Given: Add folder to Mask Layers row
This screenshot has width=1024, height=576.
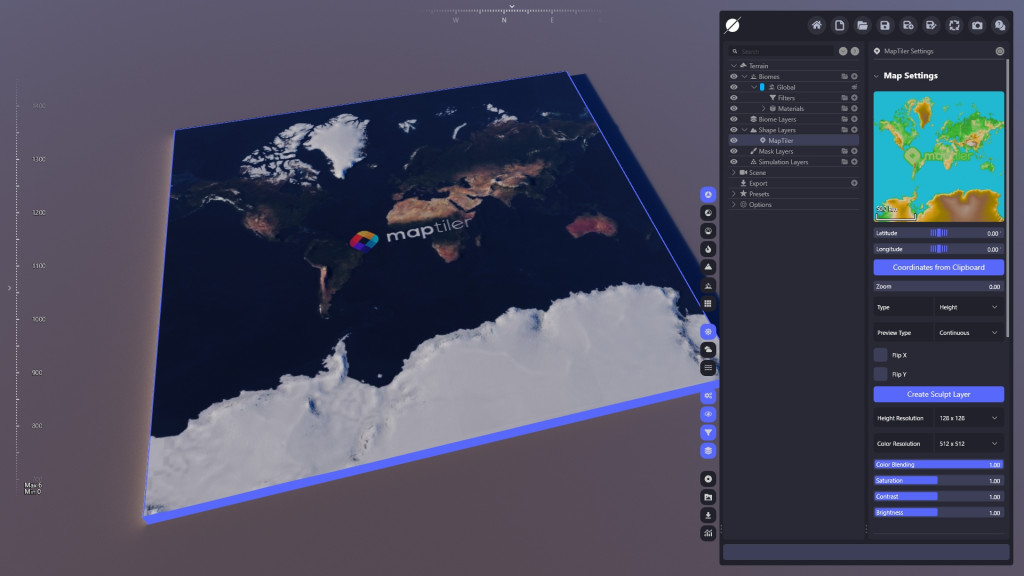Looking at the screenshot, I should (x=844, y=152).
